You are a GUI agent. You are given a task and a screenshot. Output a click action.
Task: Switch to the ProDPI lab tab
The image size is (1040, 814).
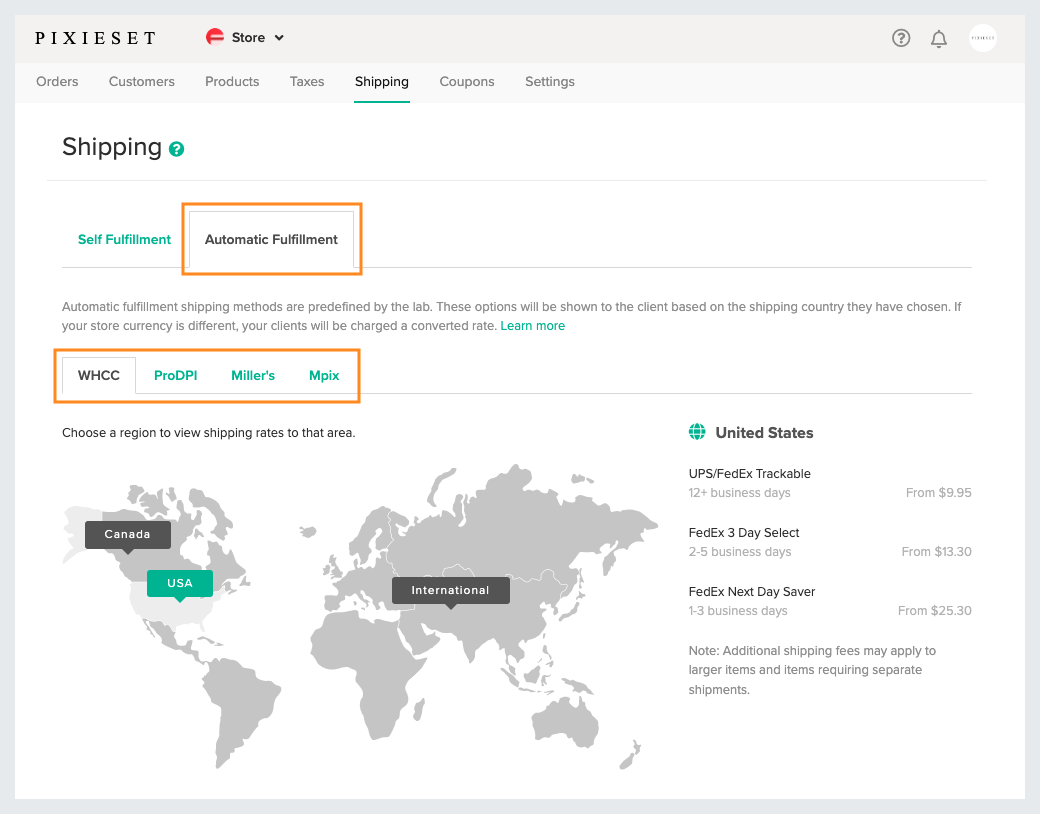point(176,375)
